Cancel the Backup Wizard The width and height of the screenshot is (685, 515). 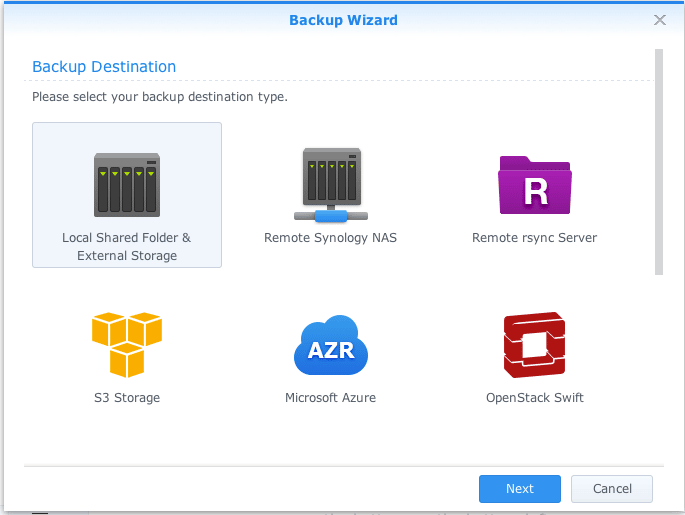click(x=611, y=489)
